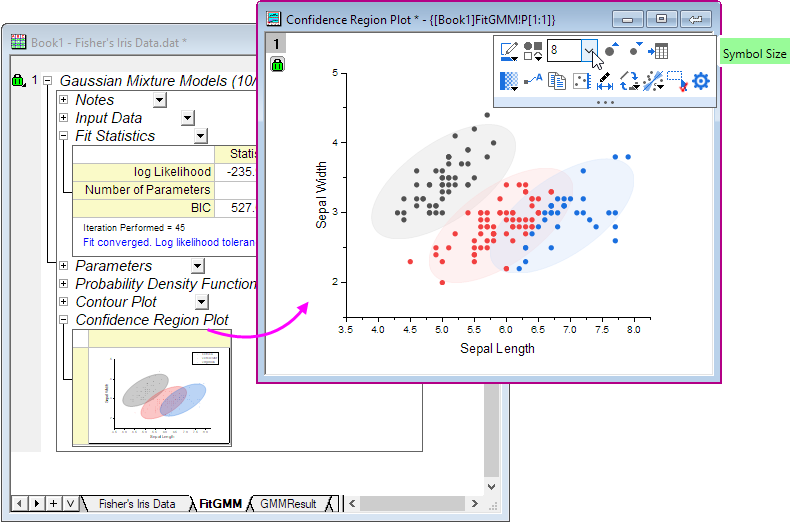The height and width of the screenshot is (522, 793).
Task: Open the symbol size dropdown arrow
Action: (x=590, y=51)
